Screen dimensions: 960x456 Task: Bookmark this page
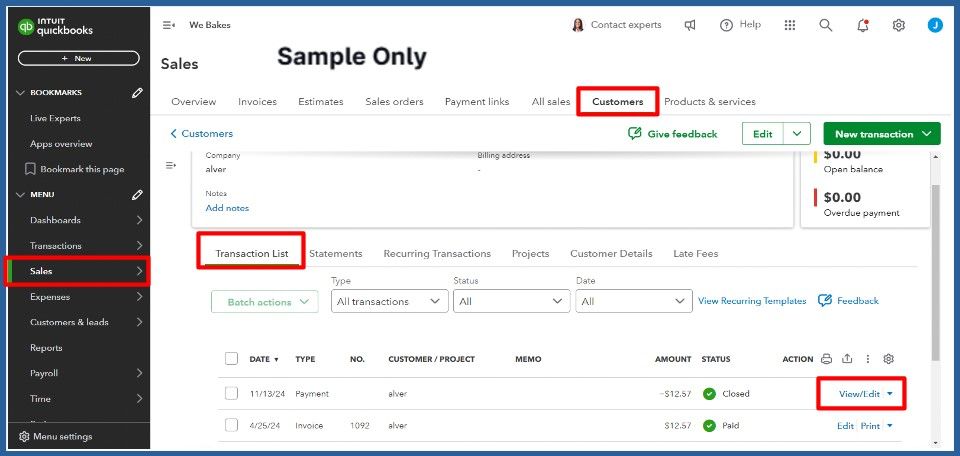click(74, 170)
